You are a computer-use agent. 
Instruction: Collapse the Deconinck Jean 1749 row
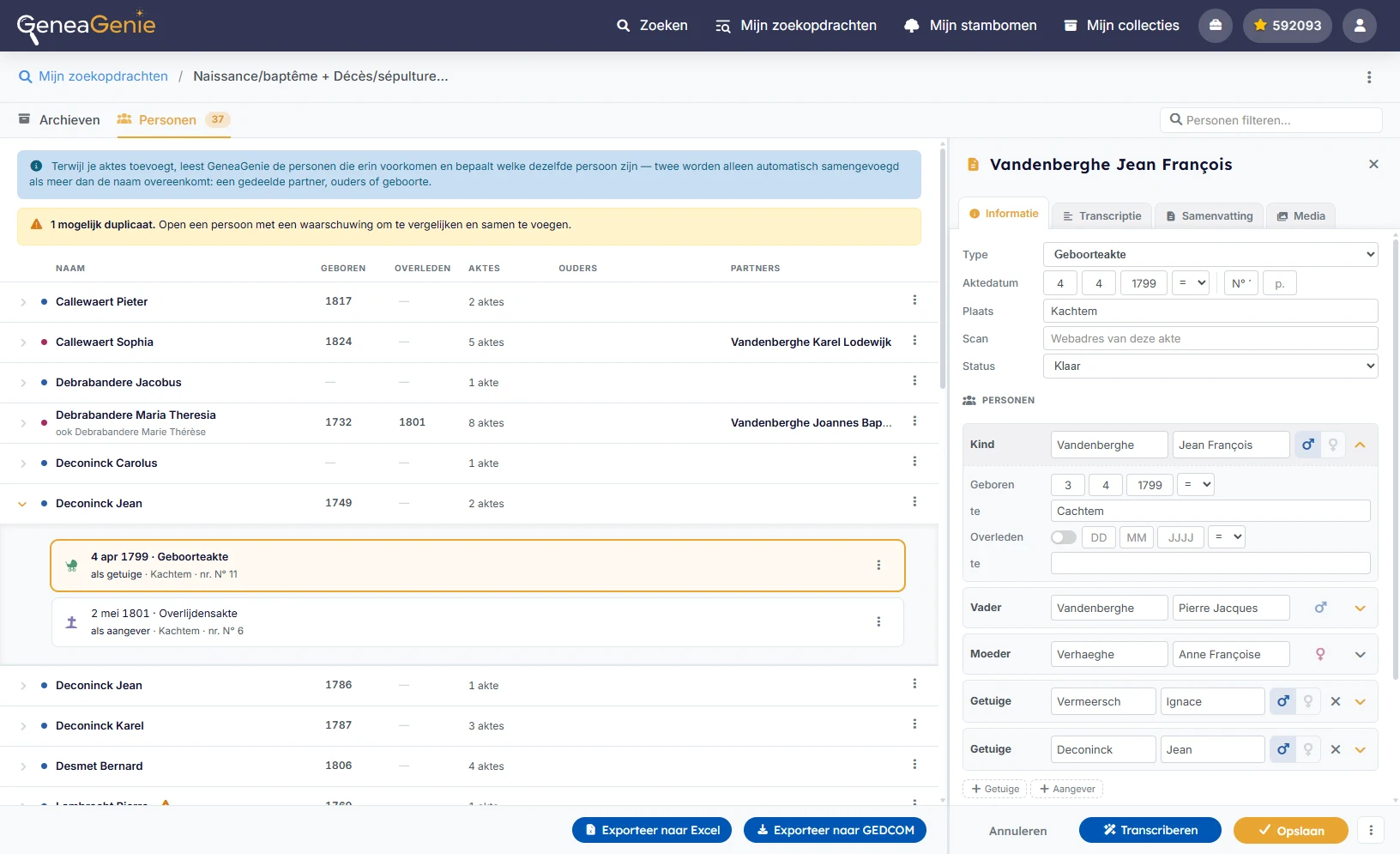(x=22, y=504)
